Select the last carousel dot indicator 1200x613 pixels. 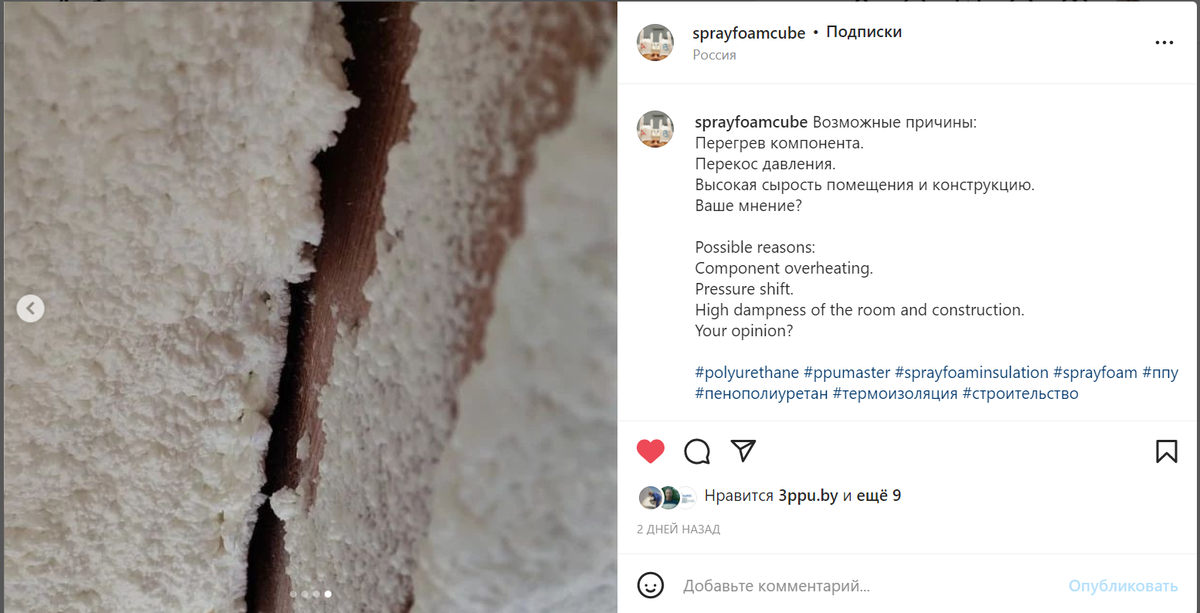(328, 594)
